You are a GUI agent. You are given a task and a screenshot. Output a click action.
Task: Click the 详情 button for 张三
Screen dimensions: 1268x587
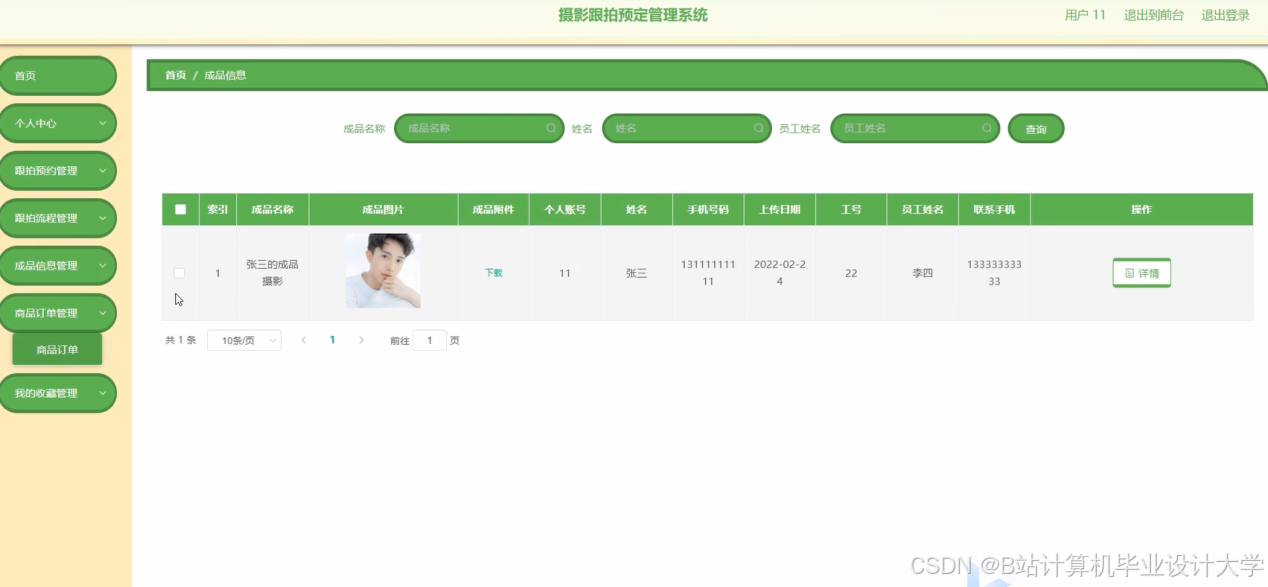(1141, 273)
